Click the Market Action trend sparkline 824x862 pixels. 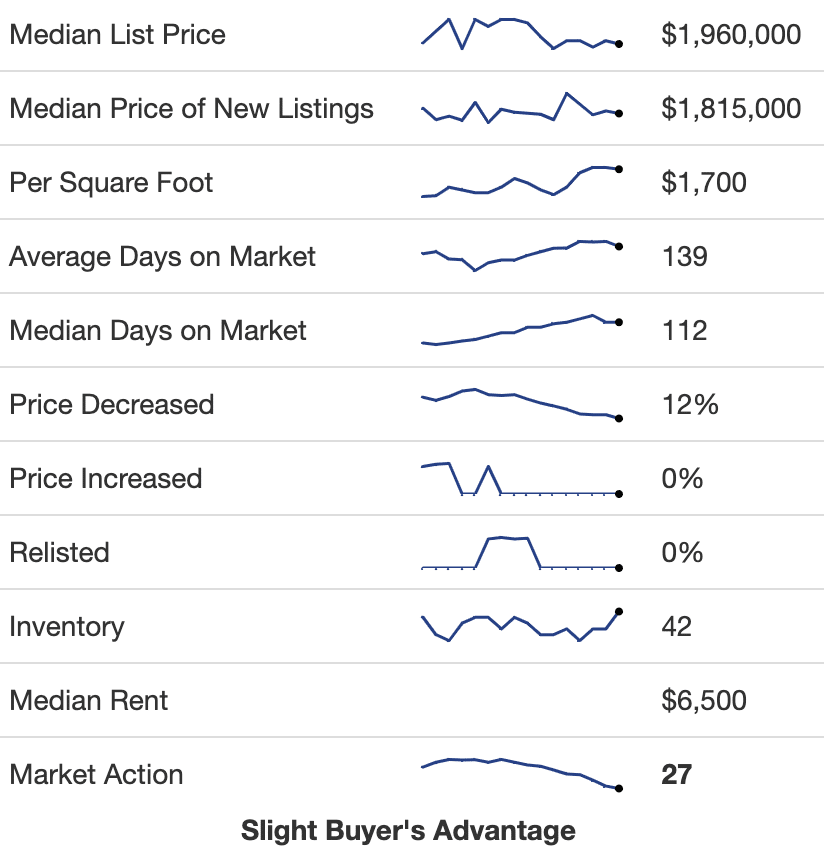pyautogui.click(x=521, y=774)
